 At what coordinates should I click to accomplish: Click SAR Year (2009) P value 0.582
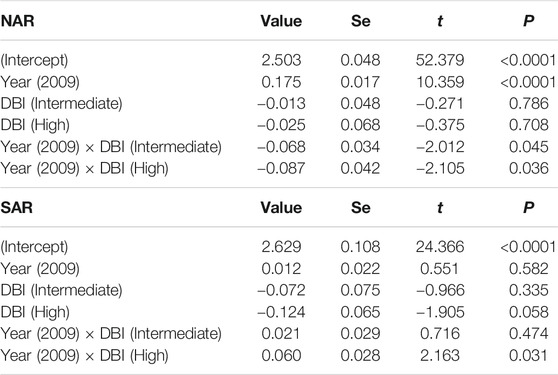pyautogui.click(x=528, y=269)
